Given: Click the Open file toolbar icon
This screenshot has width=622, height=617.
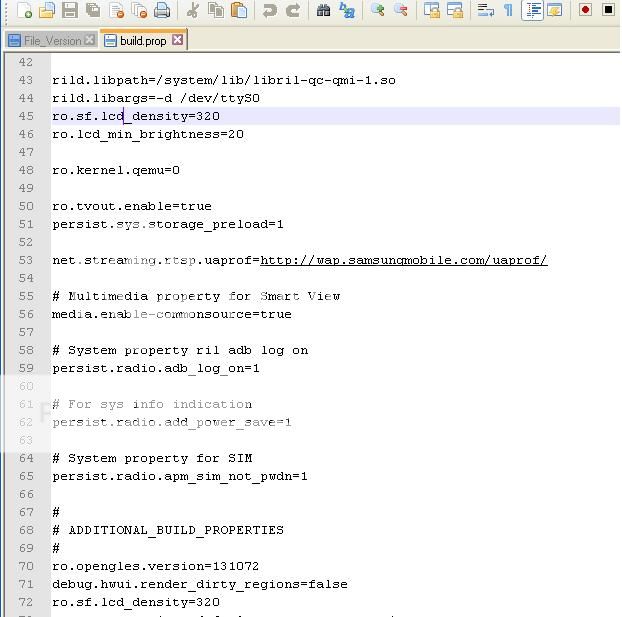Looking at the screenshot, I should pos(47,11).
